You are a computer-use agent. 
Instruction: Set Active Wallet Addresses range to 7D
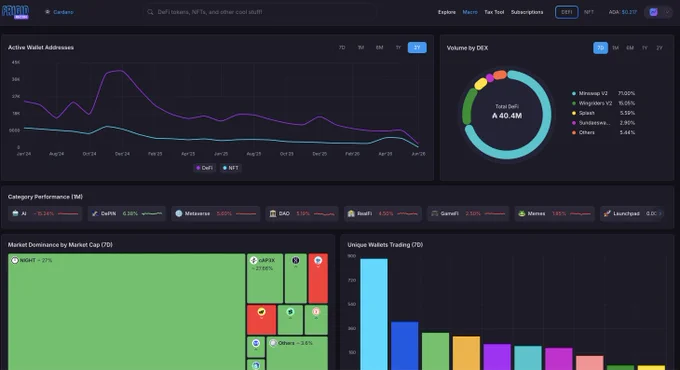point(342,48)
